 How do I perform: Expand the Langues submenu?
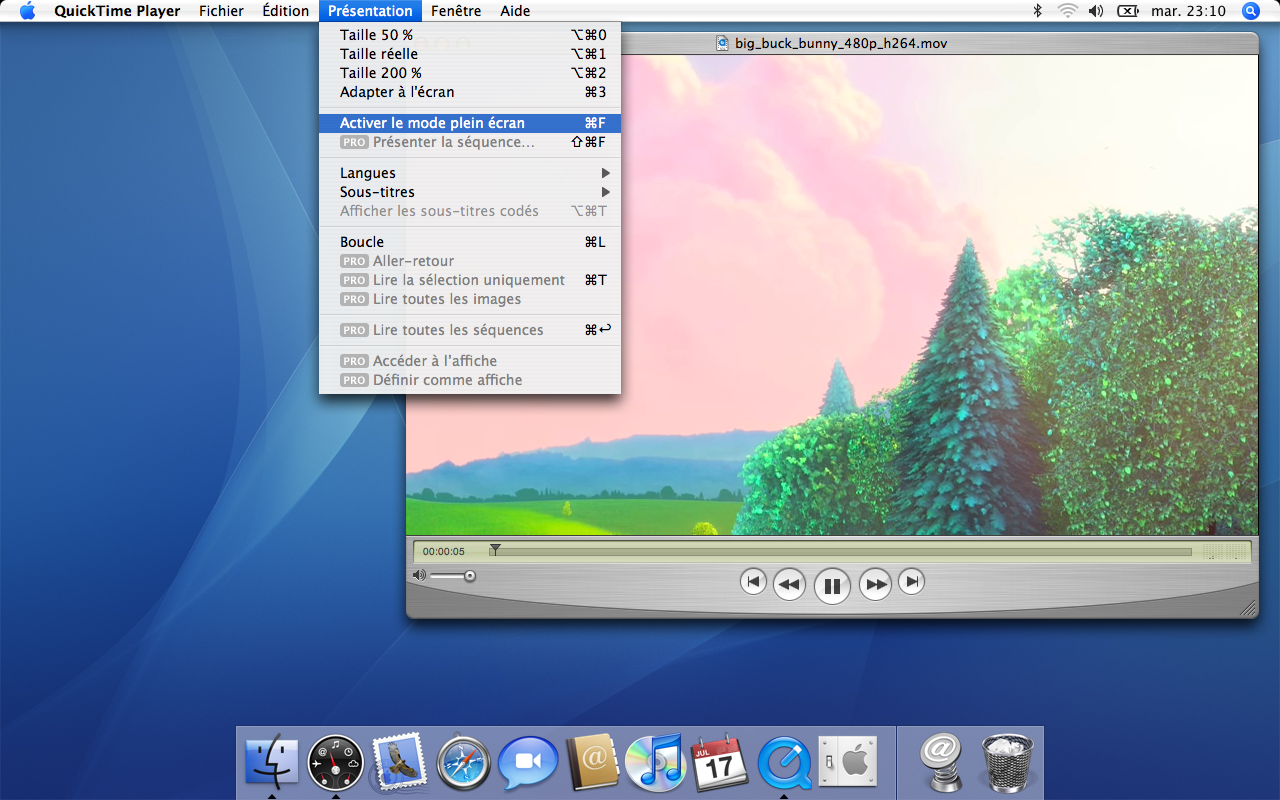pyautogui.click(x=470, y=173)
